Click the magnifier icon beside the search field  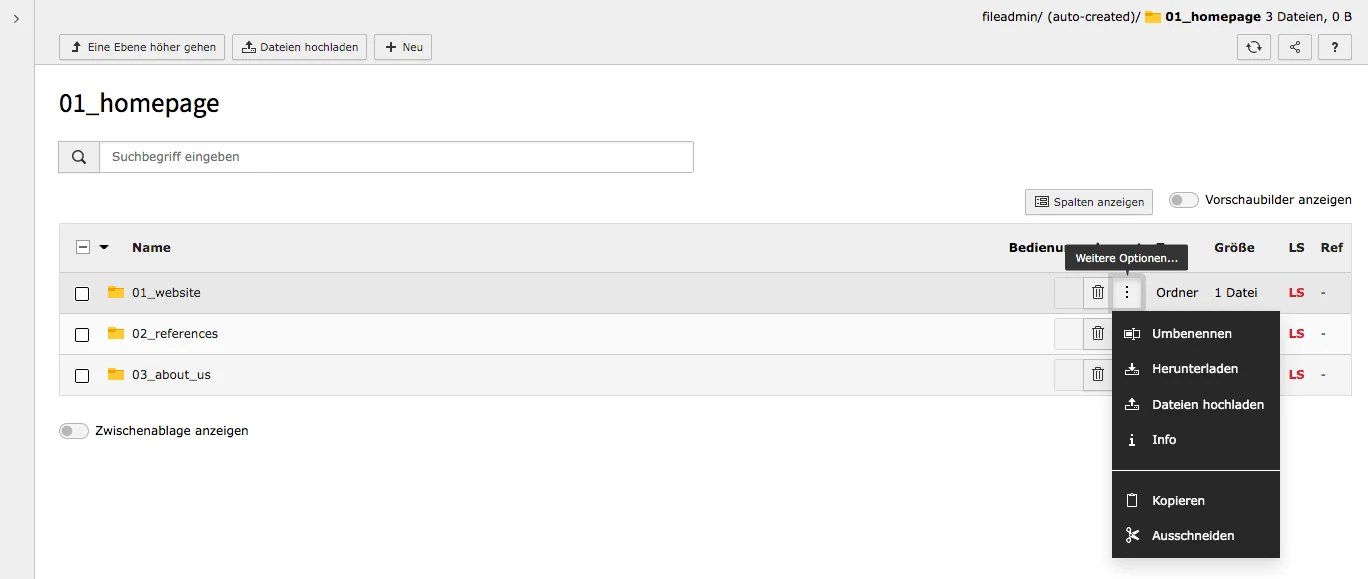(78, 156)
